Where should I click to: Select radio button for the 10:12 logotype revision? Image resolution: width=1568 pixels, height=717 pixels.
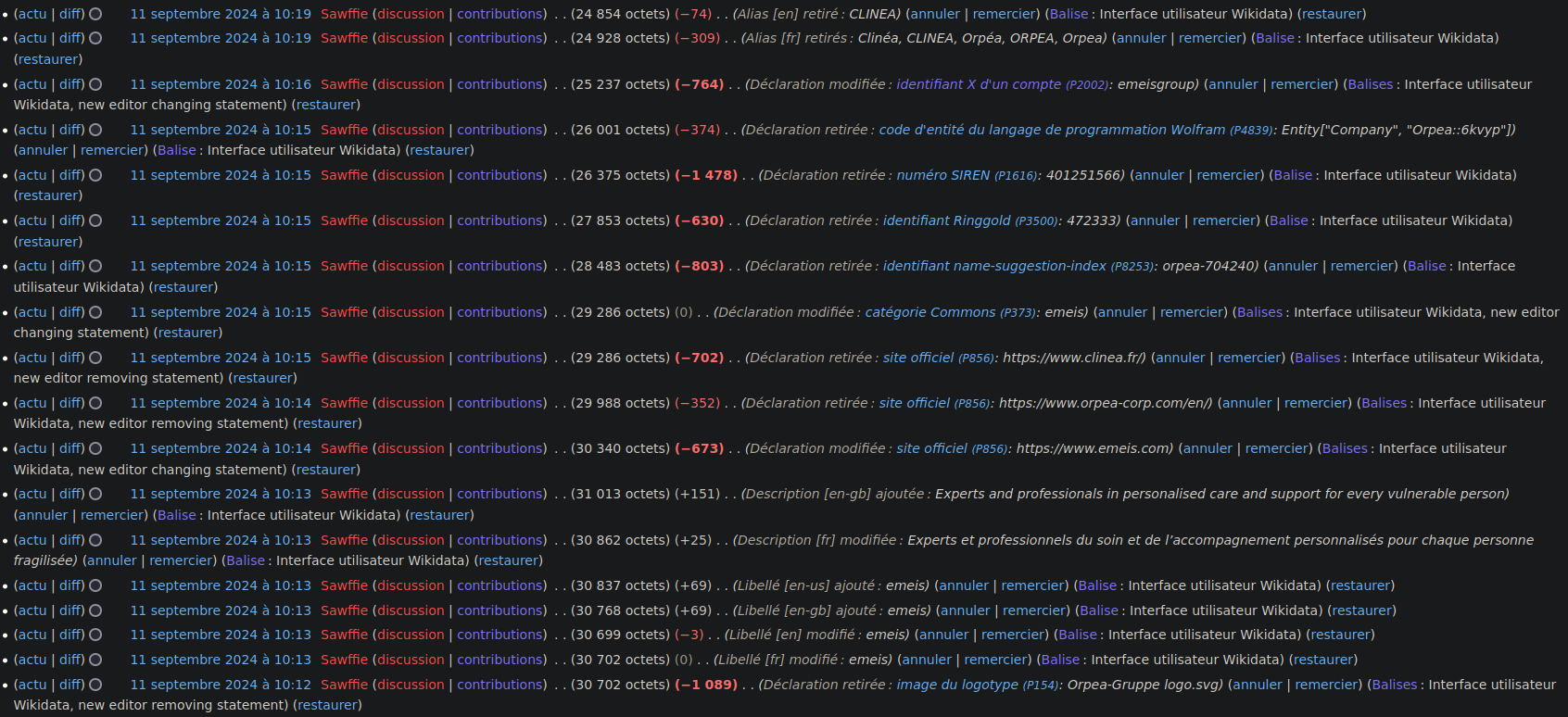click(95, 685)
